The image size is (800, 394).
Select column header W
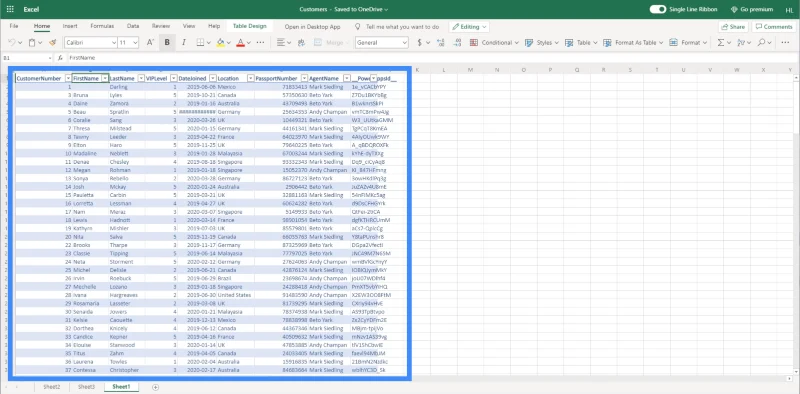[x=737, y=70]
